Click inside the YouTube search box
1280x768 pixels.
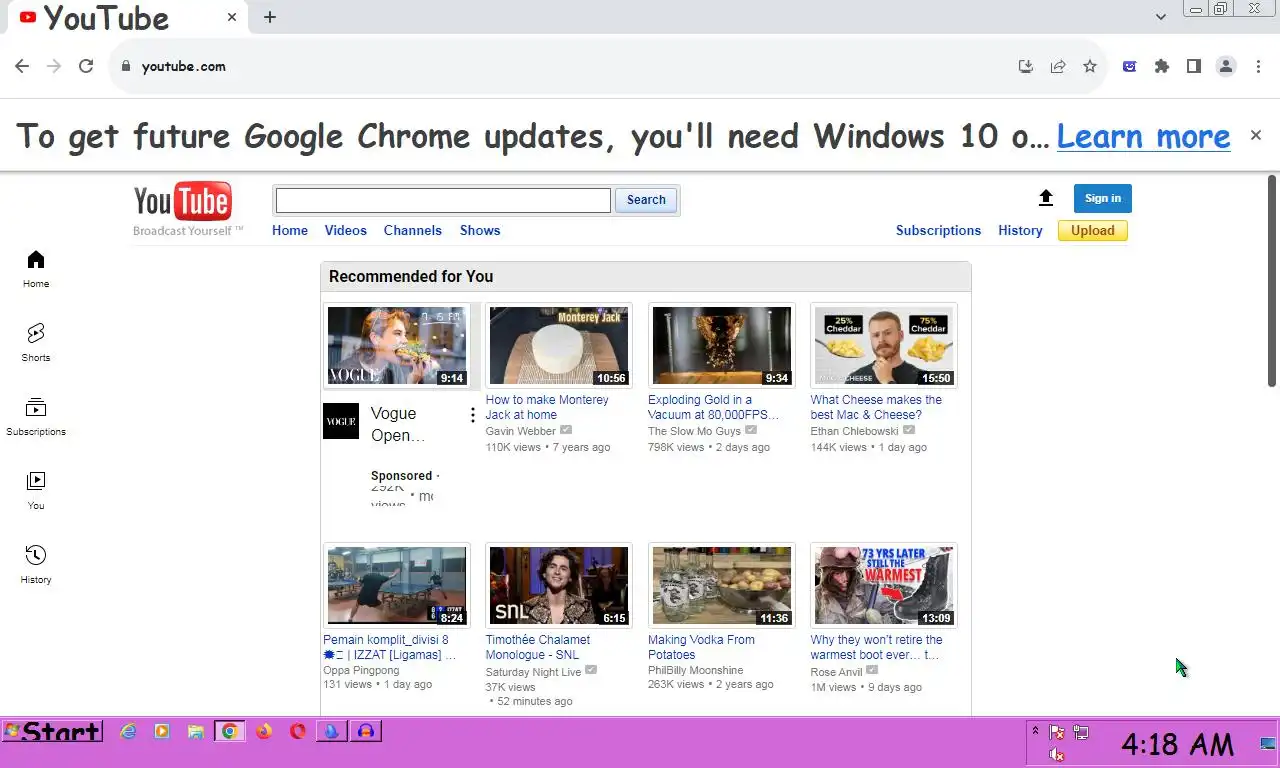point(443,200)
